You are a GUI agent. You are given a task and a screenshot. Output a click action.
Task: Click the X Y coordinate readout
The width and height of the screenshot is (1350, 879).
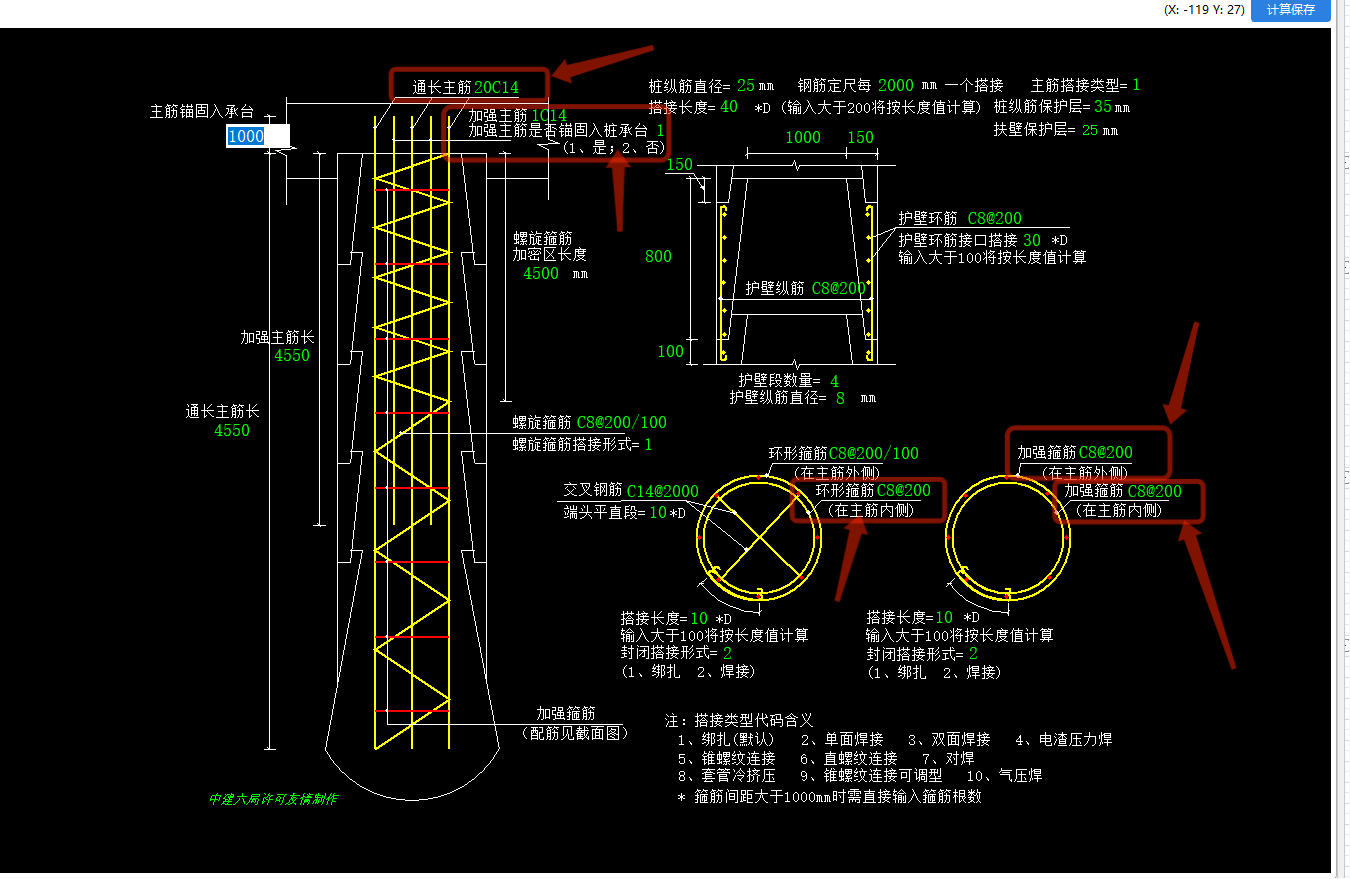coord(1204,9)
